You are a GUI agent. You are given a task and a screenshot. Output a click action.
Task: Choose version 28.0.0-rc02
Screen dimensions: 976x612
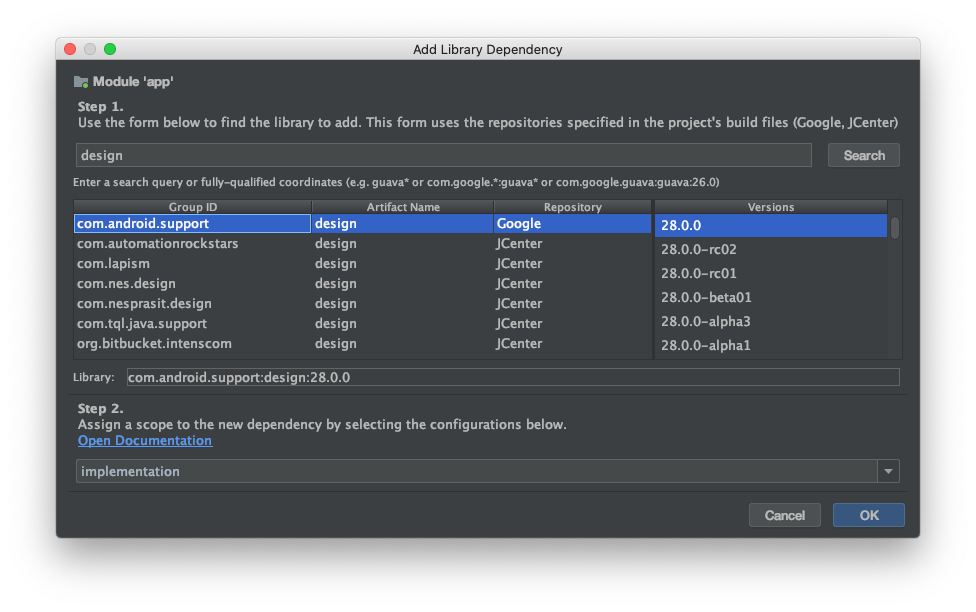click(x=771, y=249)
